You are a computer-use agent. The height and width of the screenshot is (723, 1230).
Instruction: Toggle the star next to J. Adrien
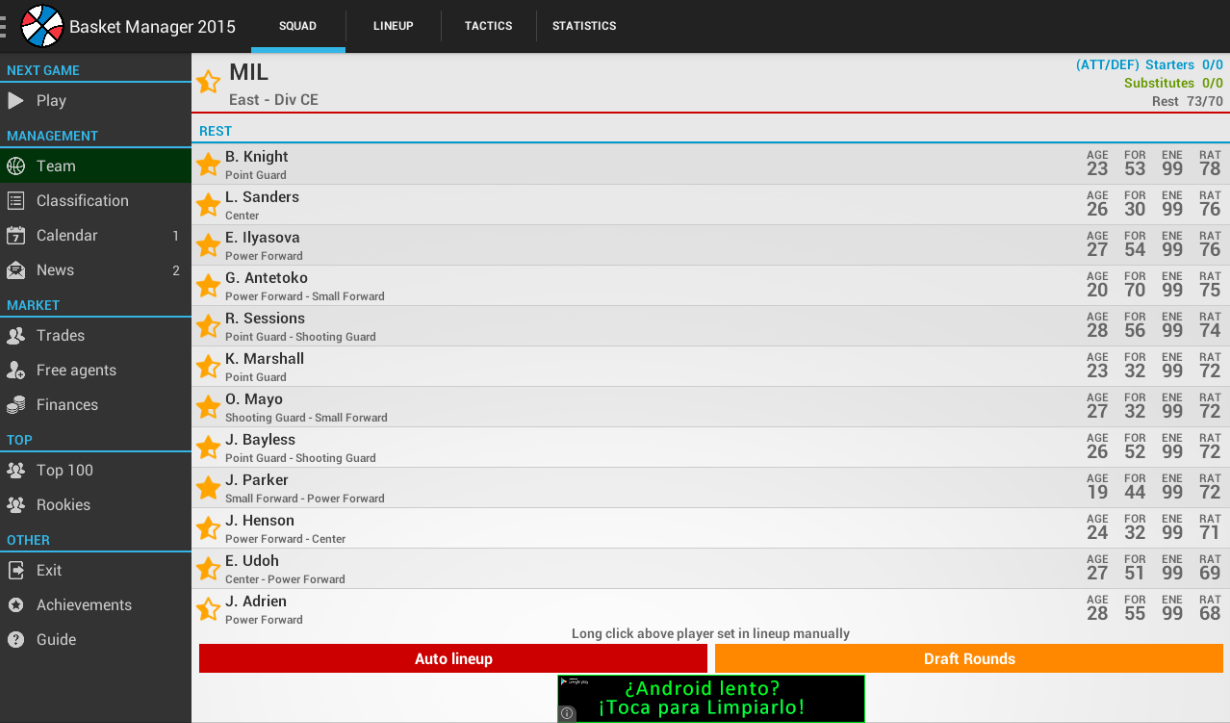tap(208, 609)
